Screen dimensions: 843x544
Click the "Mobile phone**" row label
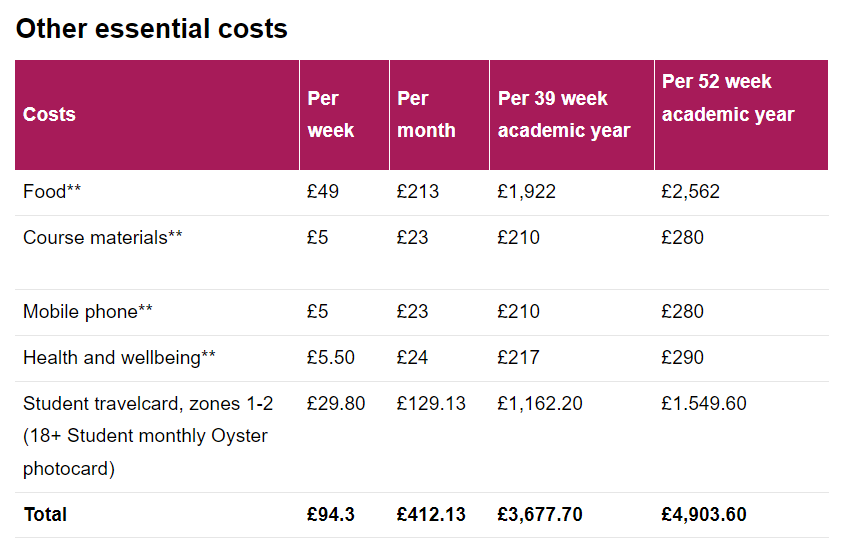pos(88,311)
